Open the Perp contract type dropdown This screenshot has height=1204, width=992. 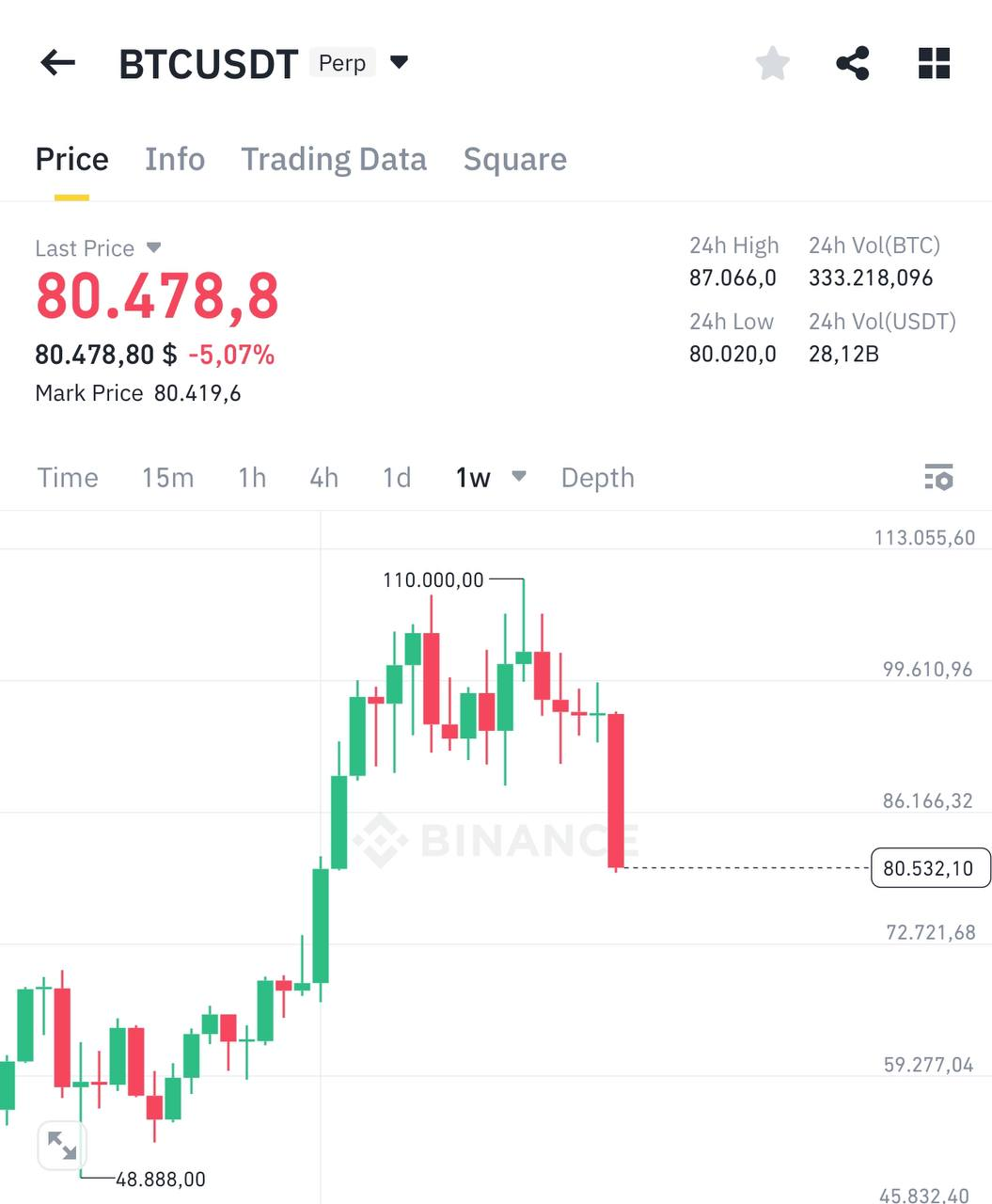pyautogui.click(x=398, y=61)
